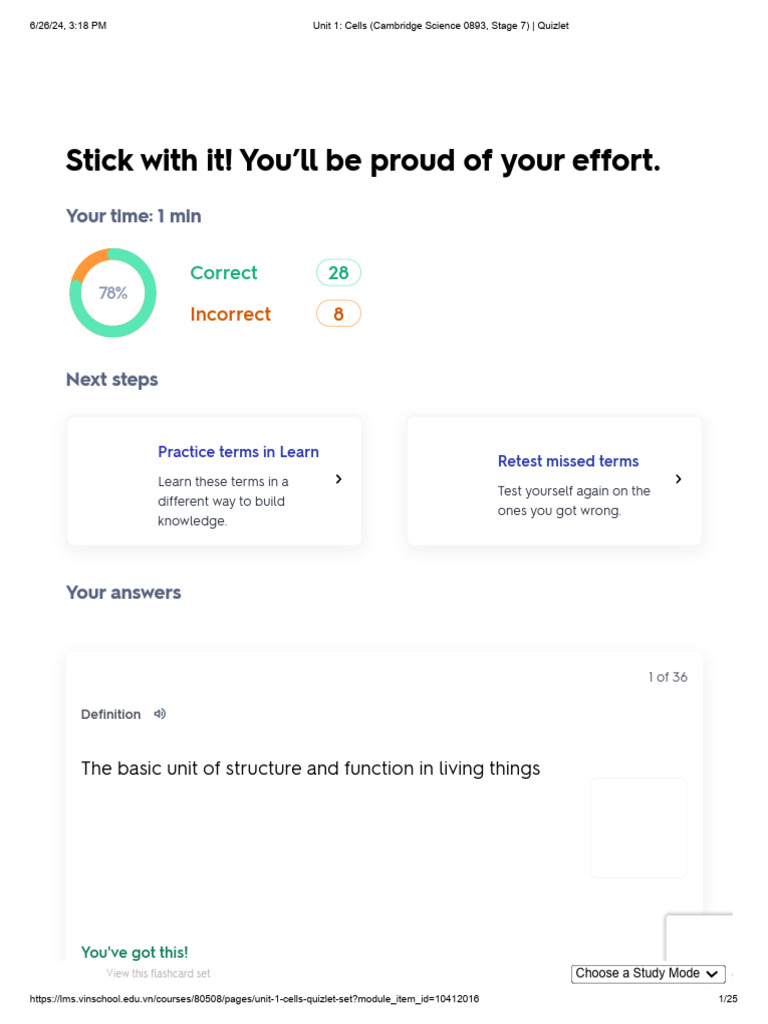The width and height of the screenshot is (768, 1024).
Task: Open the Choose a Study Mode dropdown
Action: (x=638, y=973)
